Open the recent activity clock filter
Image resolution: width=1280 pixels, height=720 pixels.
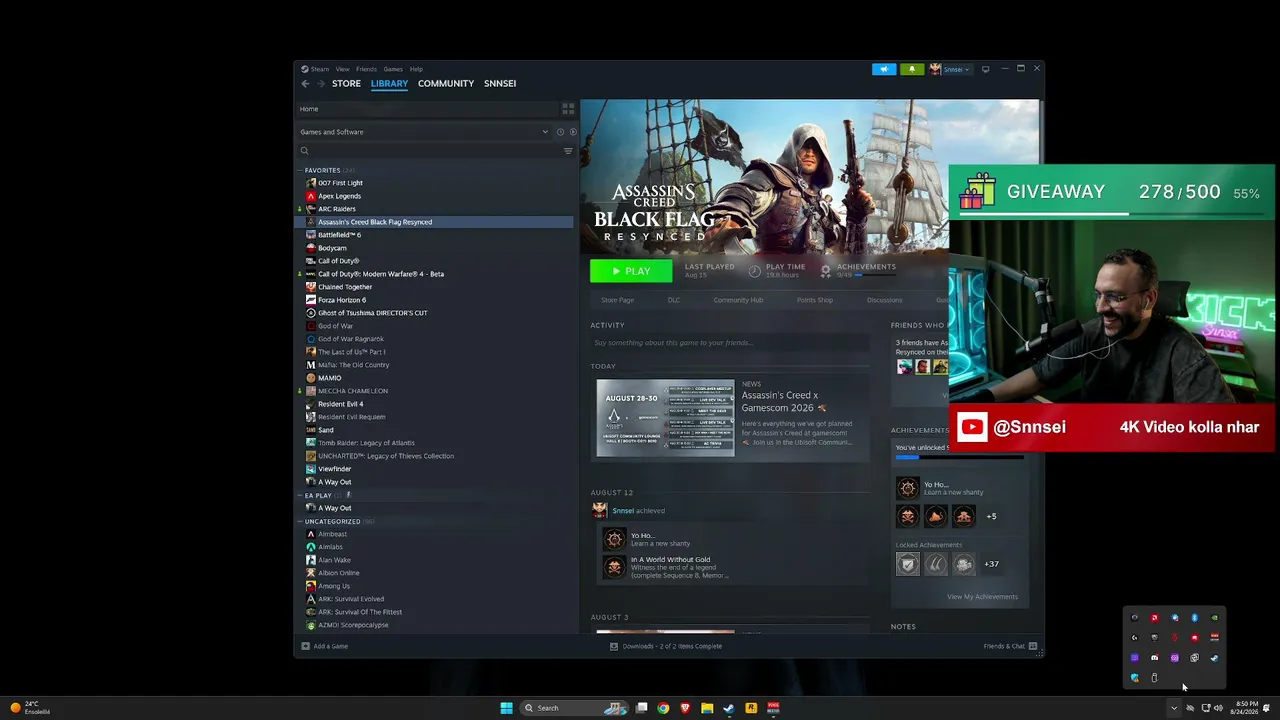click(x=560, y=132)
